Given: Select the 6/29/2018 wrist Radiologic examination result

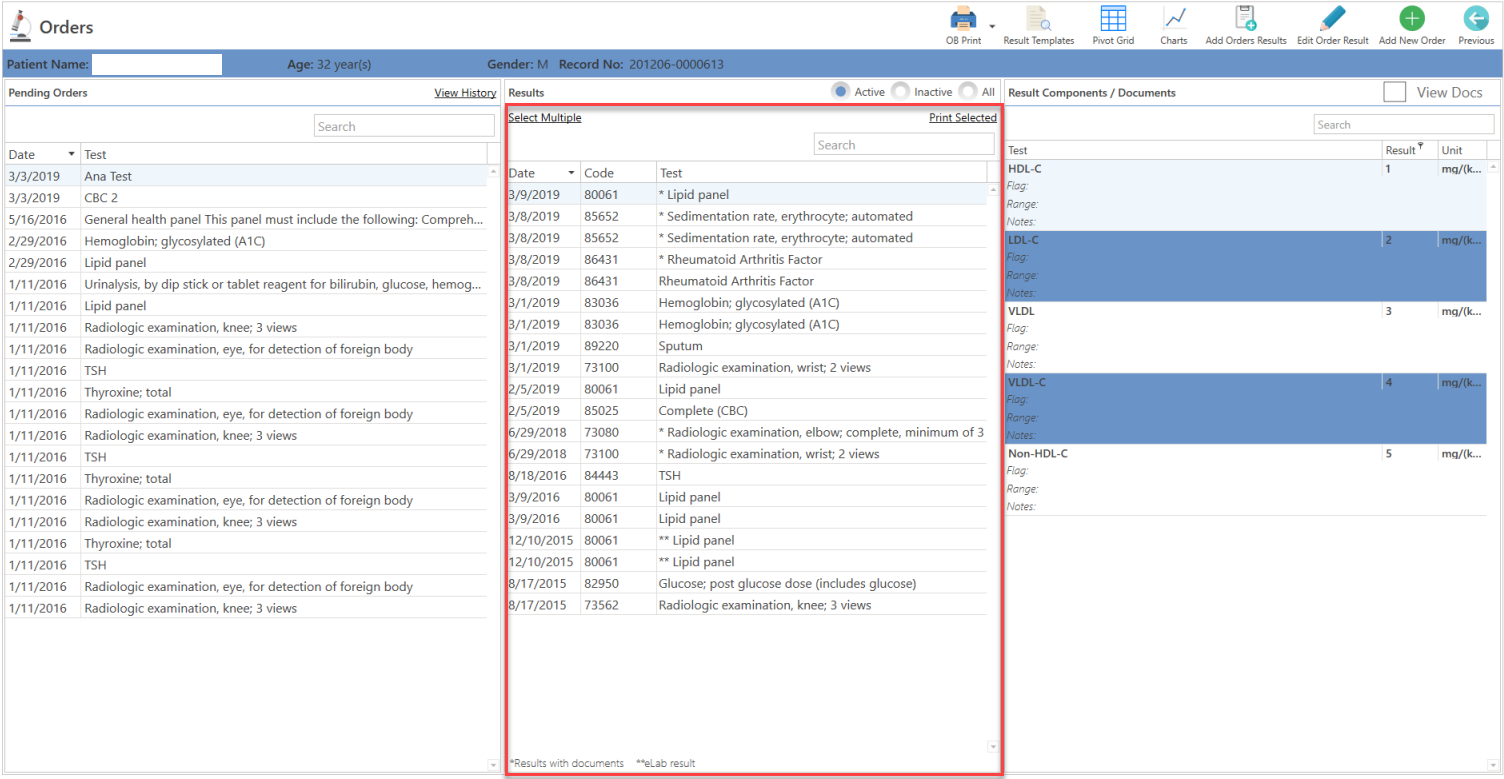Looking at the screenshot, I should [747, 454].
